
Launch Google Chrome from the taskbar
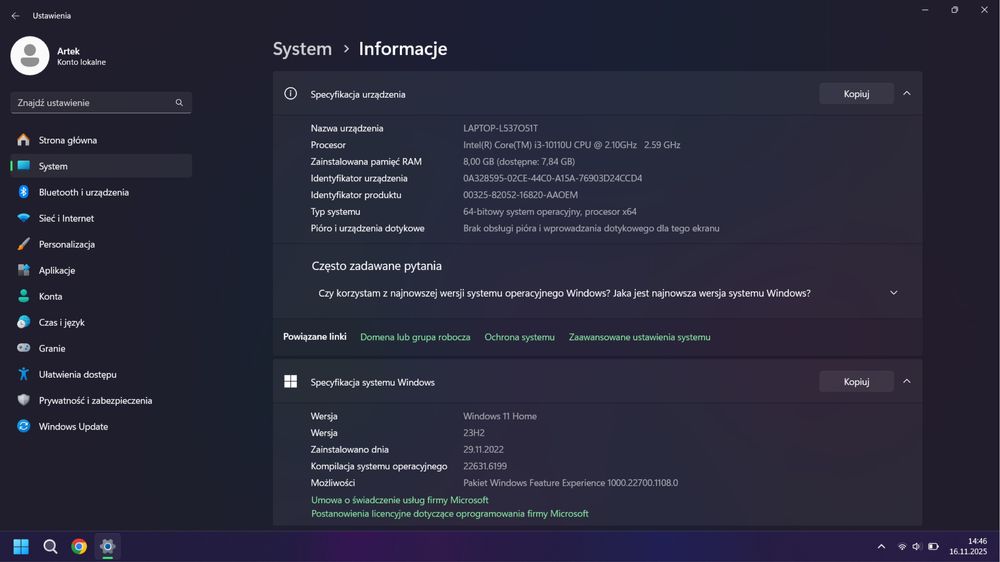click(x=79, y=547)
